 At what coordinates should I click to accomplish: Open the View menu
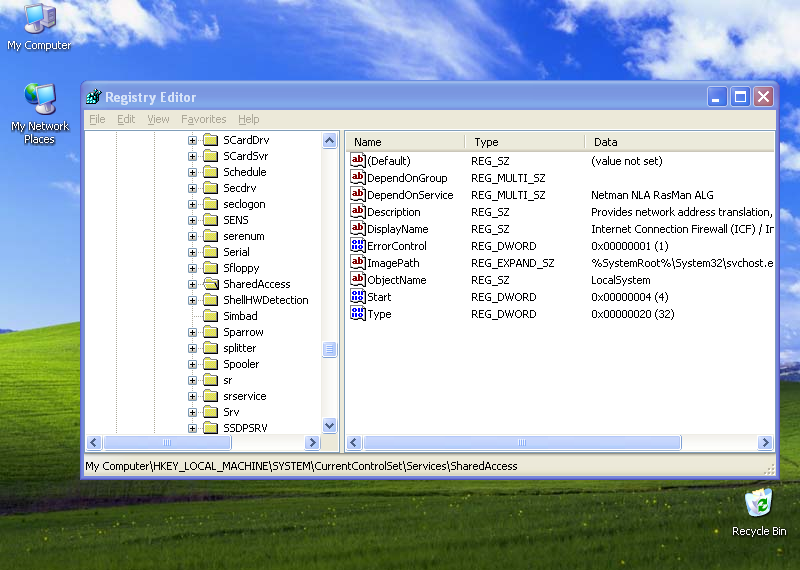(x=158, y=119)
